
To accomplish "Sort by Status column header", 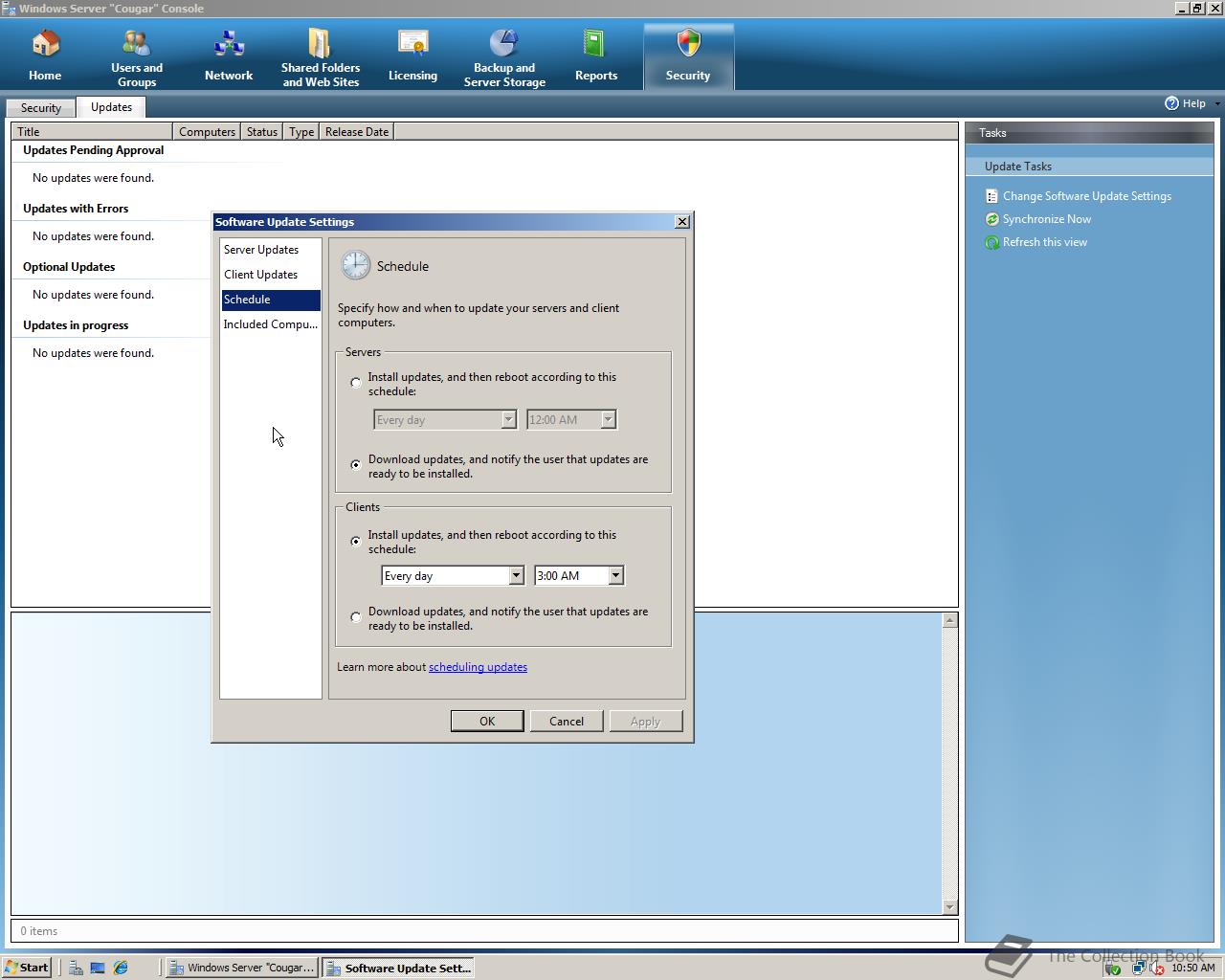I will click(261, 131).
